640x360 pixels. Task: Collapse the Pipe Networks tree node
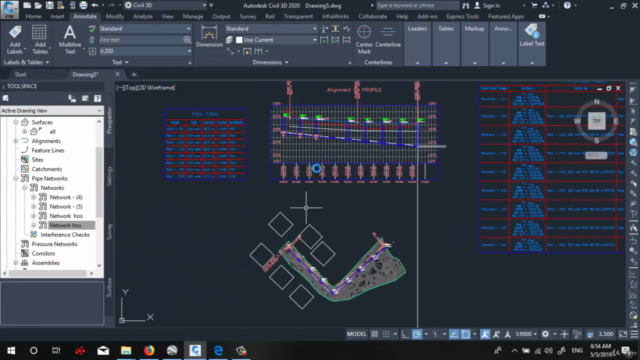[x=16, y=178]
